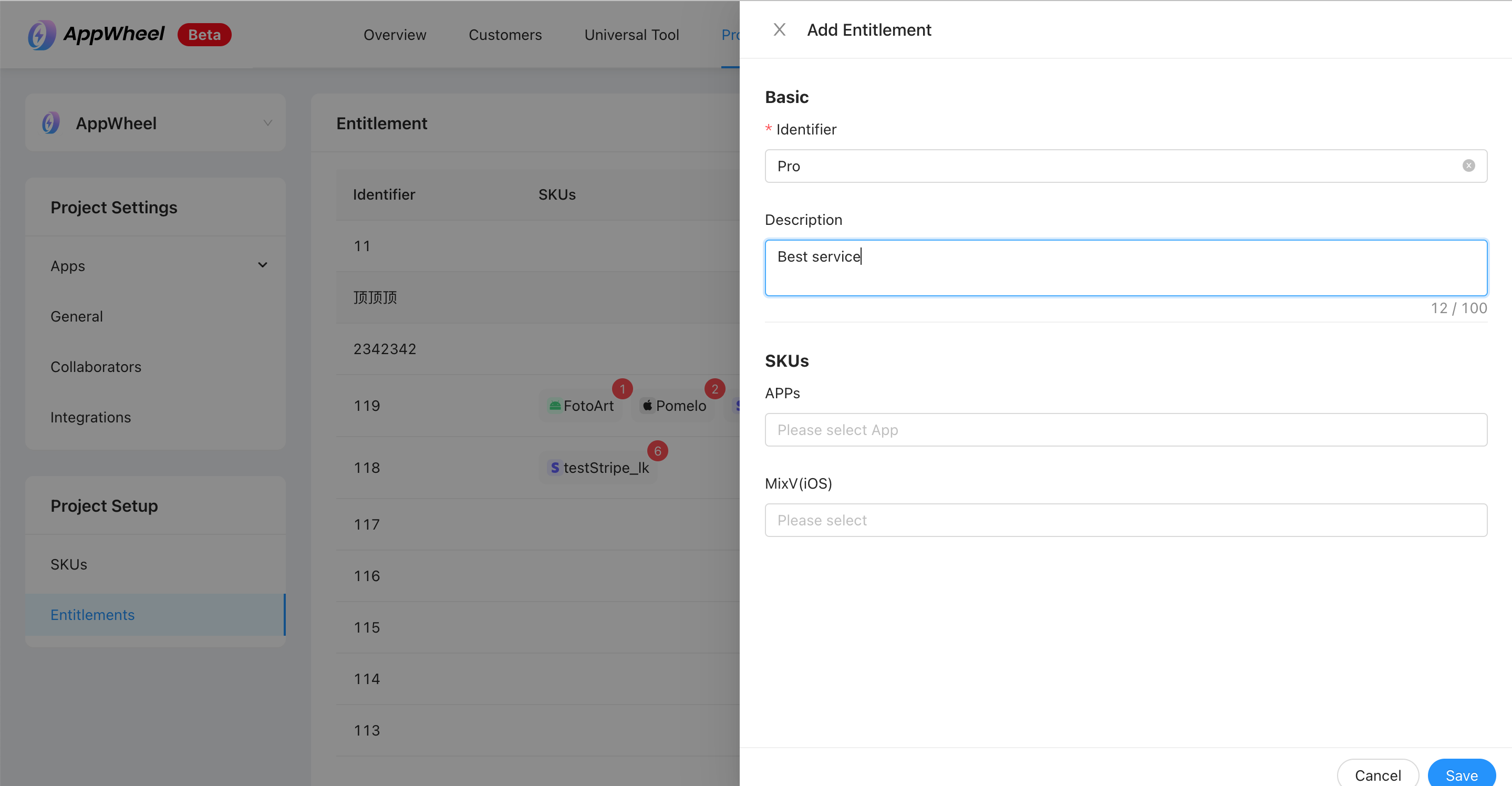Click the red badge numbered 1
The width and height of the screenshot is (1512, 786).
click(622, 389)
